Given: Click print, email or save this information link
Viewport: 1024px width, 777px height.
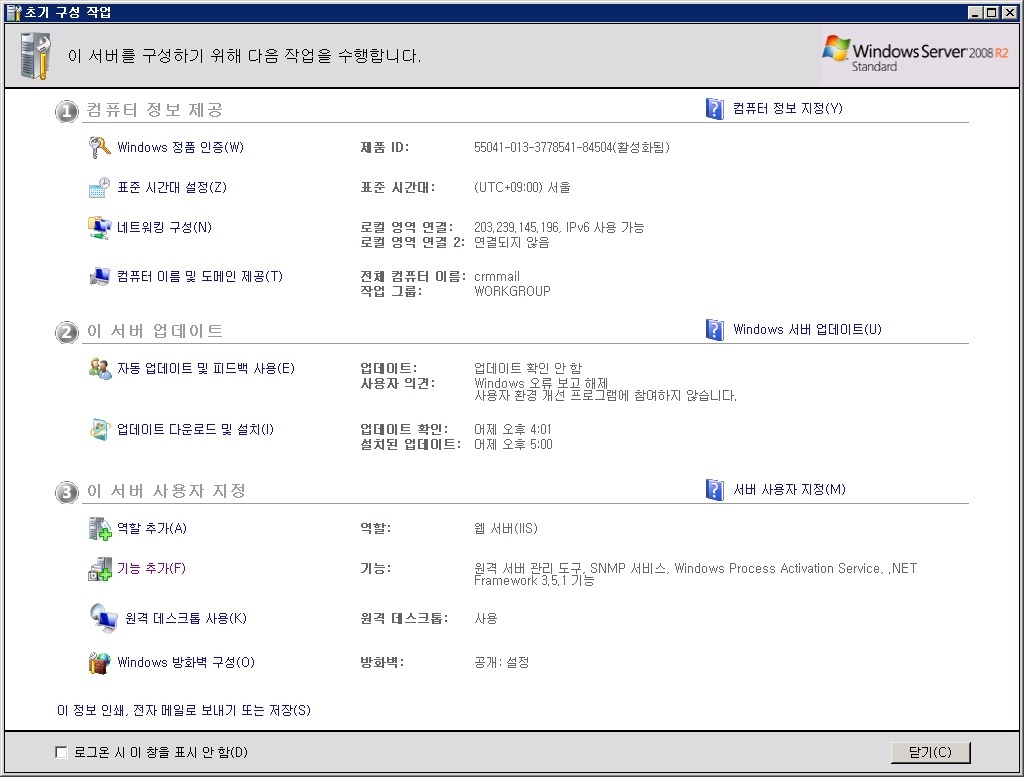Looking at the screenshot, I should coord(184,710).
